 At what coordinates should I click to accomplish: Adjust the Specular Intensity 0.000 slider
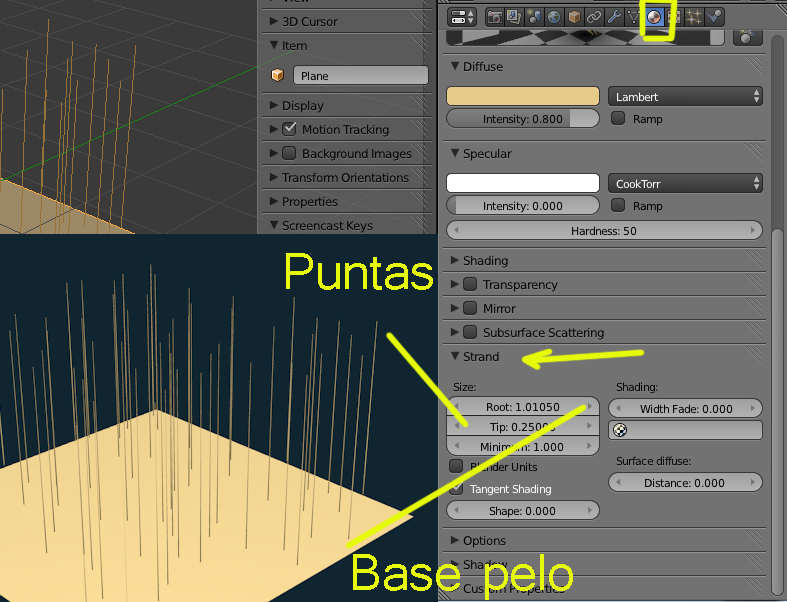click(522, 206)
